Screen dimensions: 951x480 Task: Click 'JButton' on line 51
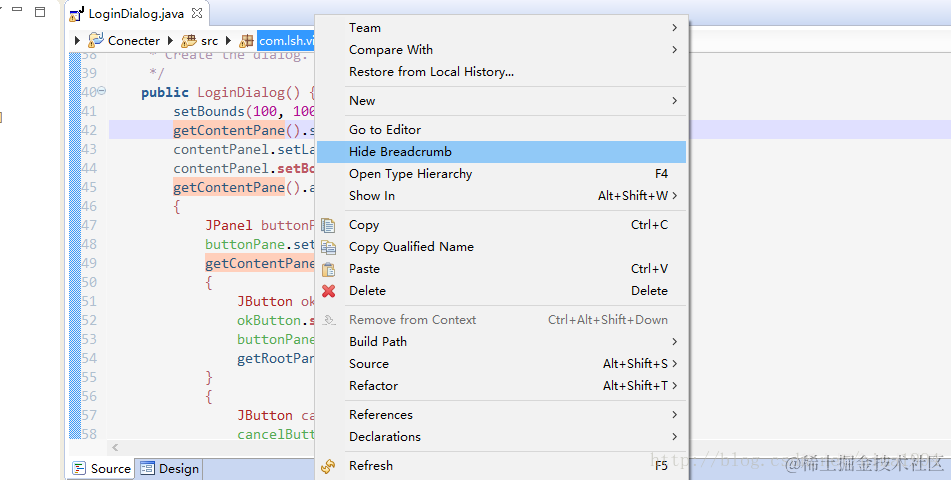pyautogui.click(x=265, y=301)
